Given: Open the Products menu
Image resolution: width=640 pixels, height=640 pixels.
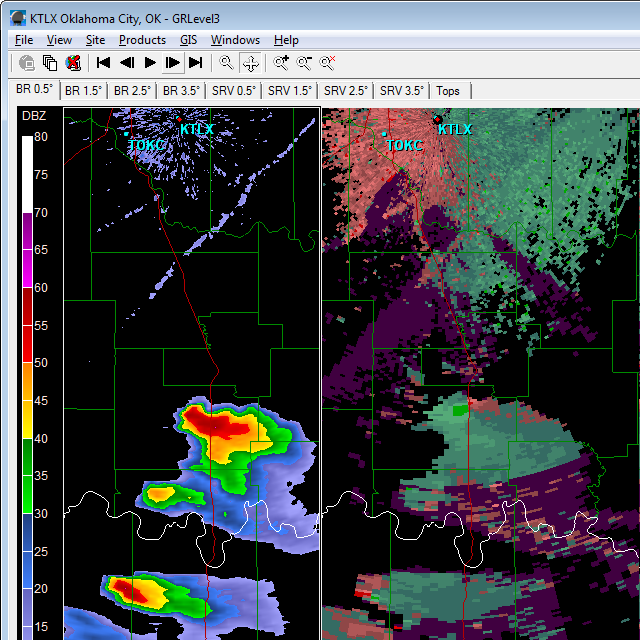Looking at the screenshot, I should point(142,40).
